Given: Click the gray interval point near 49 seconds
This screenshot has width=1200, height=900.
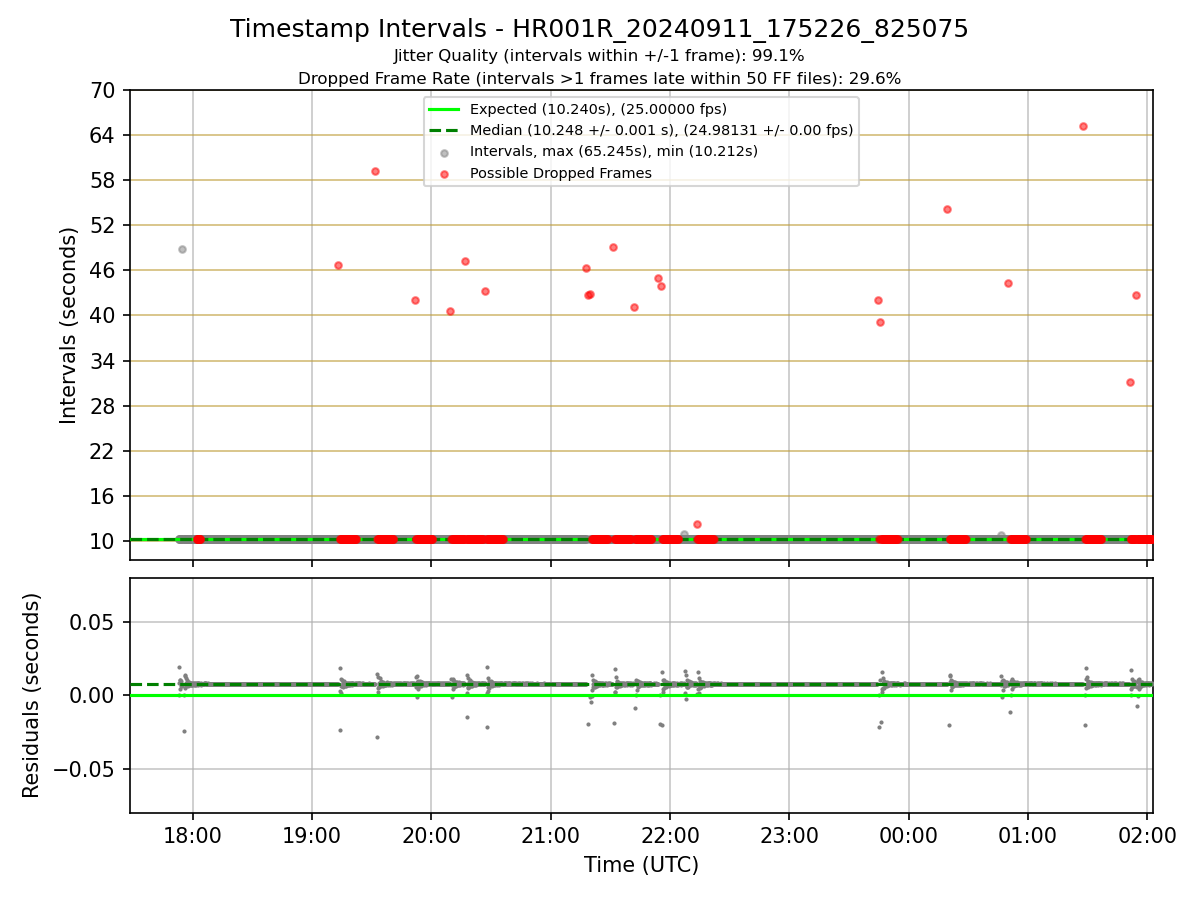Looking at the screenshot, I should 182,249.
